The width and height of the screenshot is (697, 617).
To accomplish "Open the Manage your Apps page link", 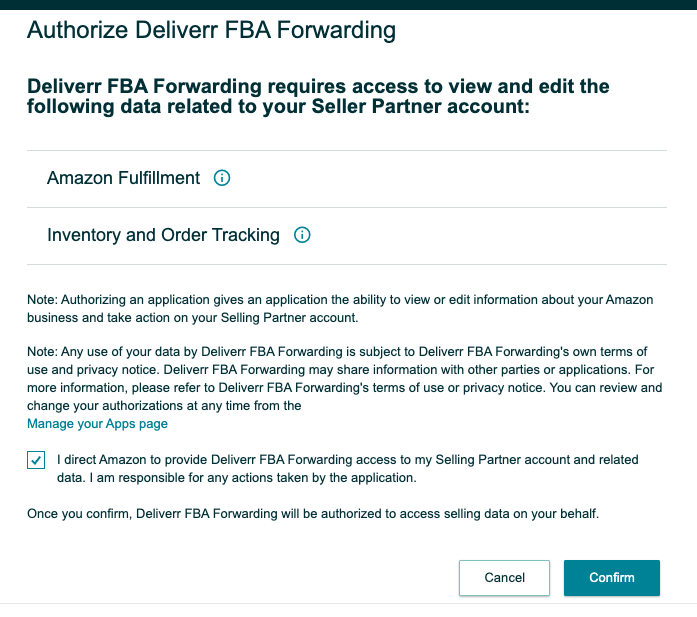I will [x=97, y=424].
